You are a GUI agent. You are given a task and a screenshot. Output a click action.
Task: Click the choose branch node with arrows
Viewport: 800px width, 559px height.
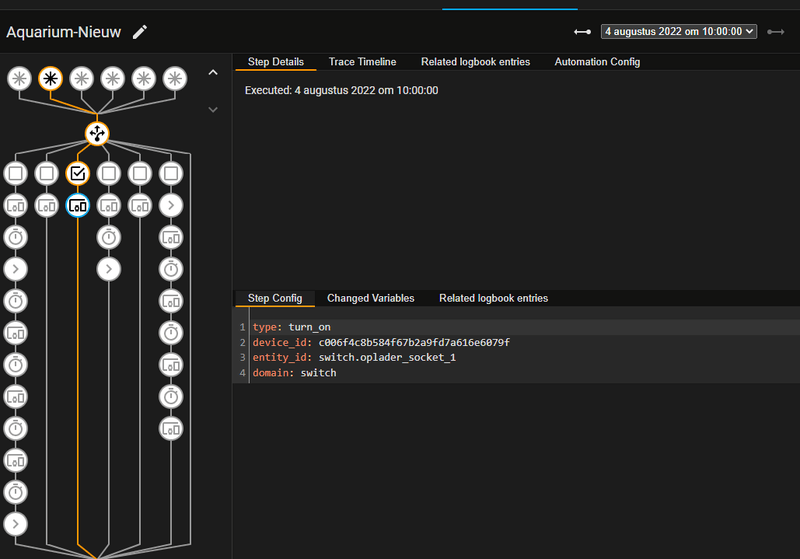[96, 133]
